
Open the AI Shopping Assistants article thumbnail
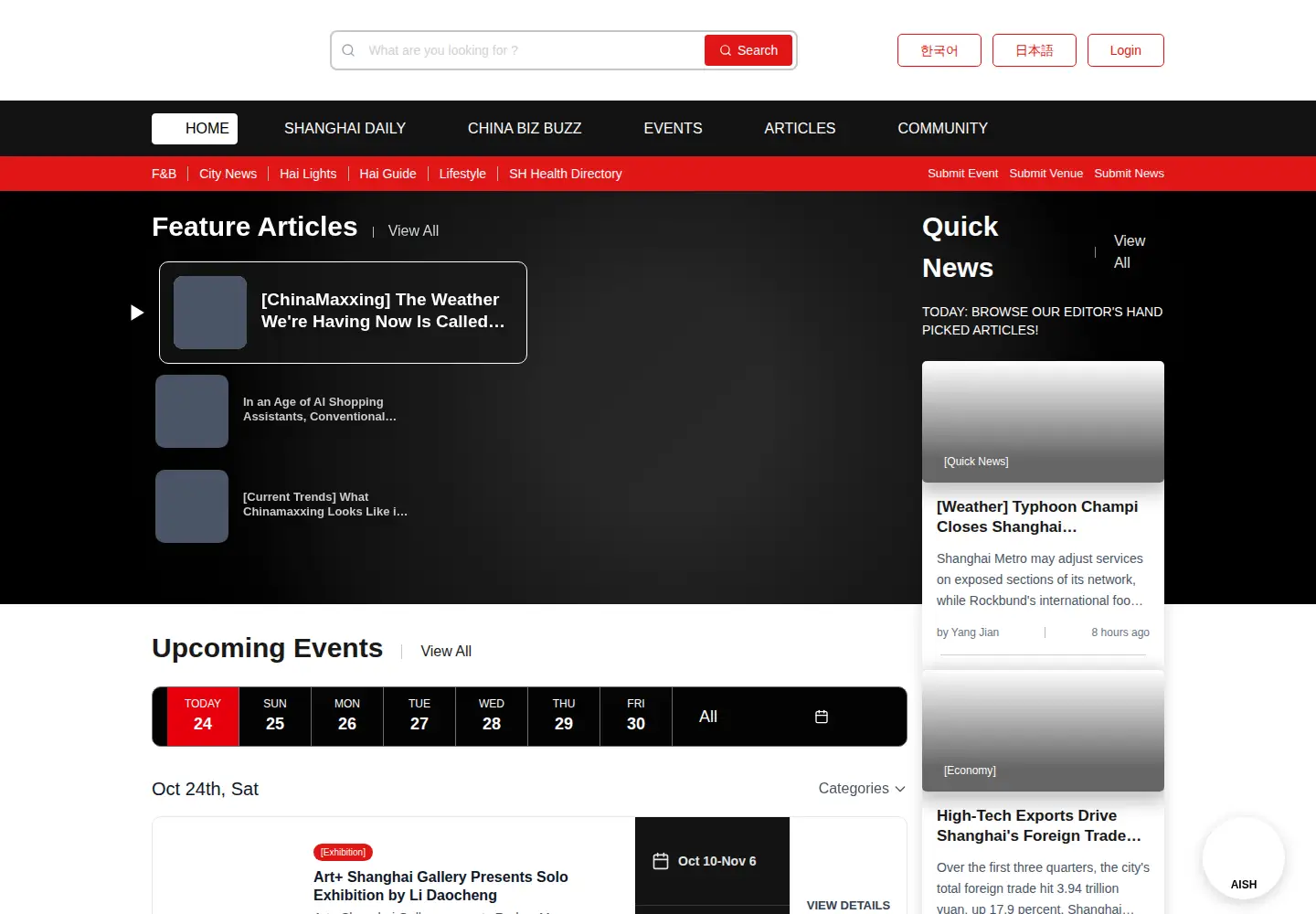tap(192, 411)
